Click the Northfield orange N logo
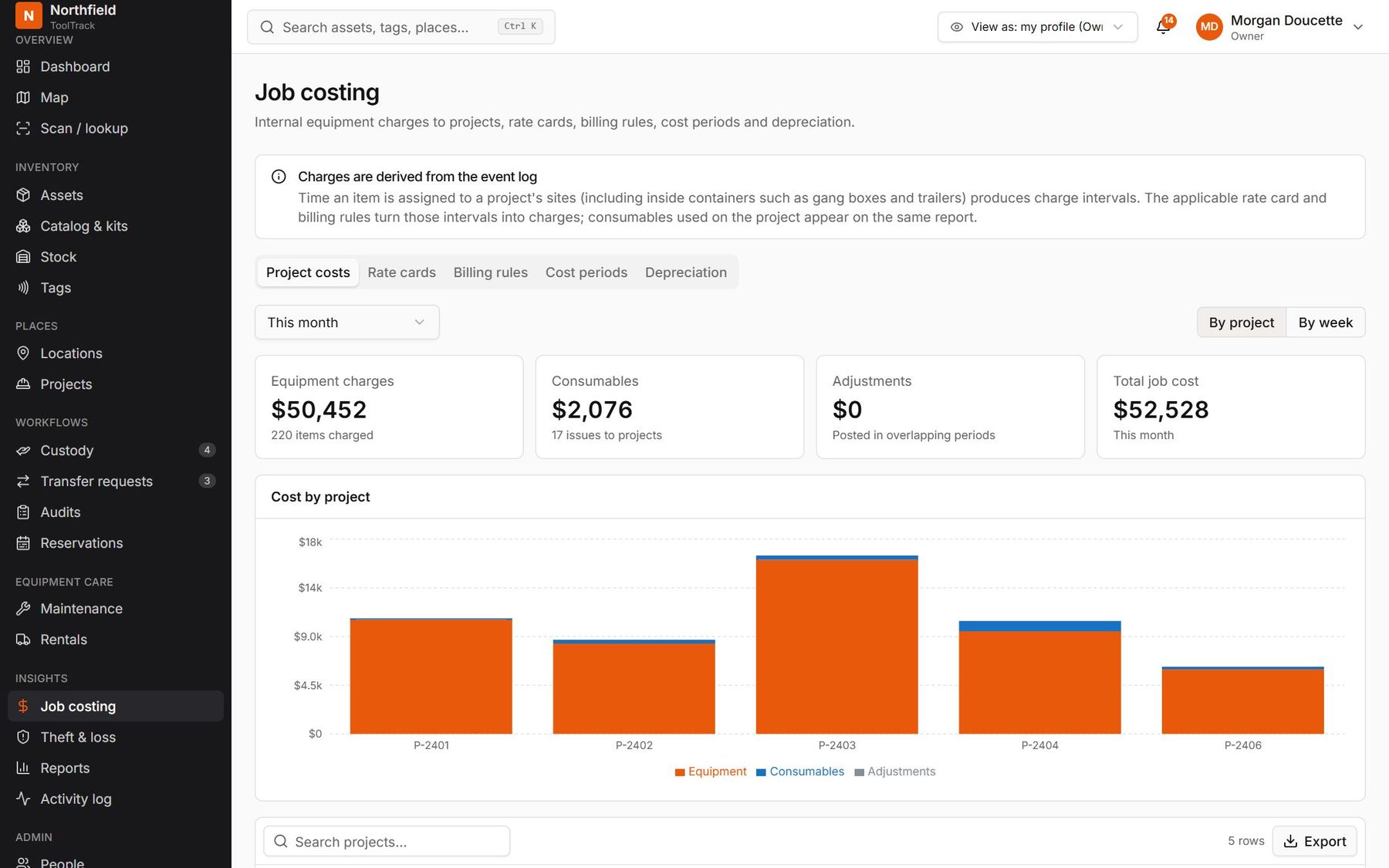 [29, 15]
